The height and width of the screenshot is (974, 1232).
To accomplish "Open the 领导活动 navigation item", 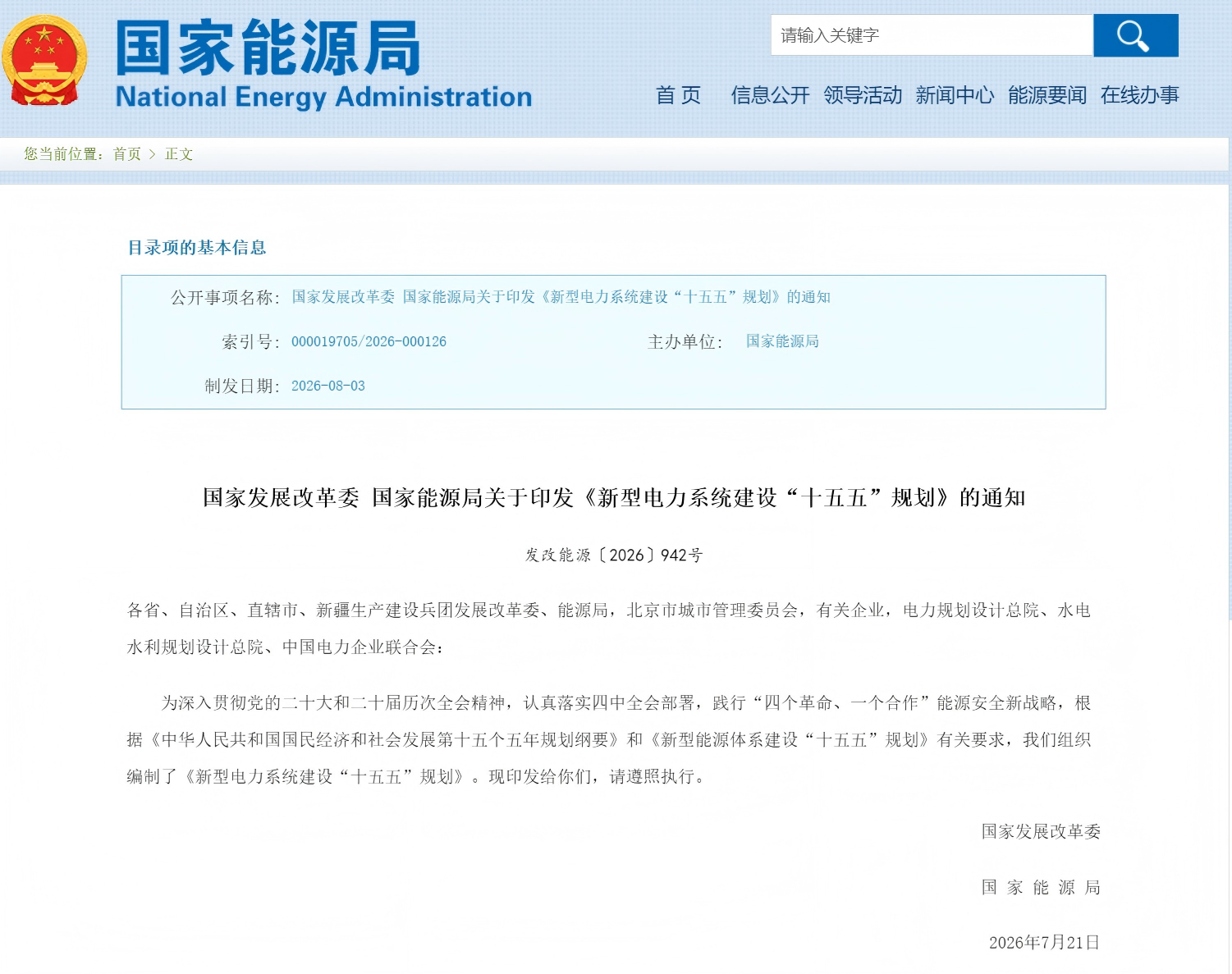I will point(863,95).
